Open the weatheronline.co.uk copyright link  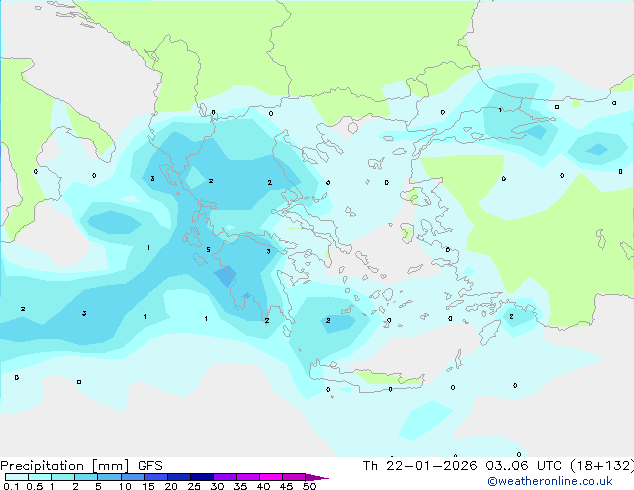(x=550, y=481)
